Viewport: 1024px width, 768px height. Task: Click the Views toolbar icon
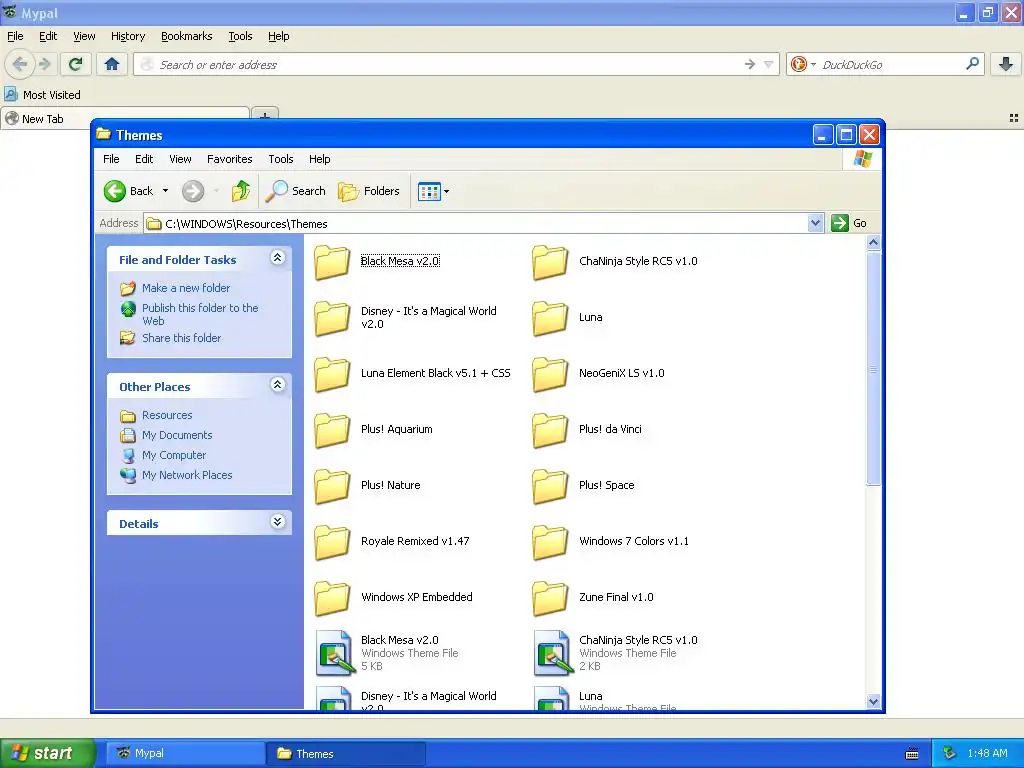(x=428, y=192)
